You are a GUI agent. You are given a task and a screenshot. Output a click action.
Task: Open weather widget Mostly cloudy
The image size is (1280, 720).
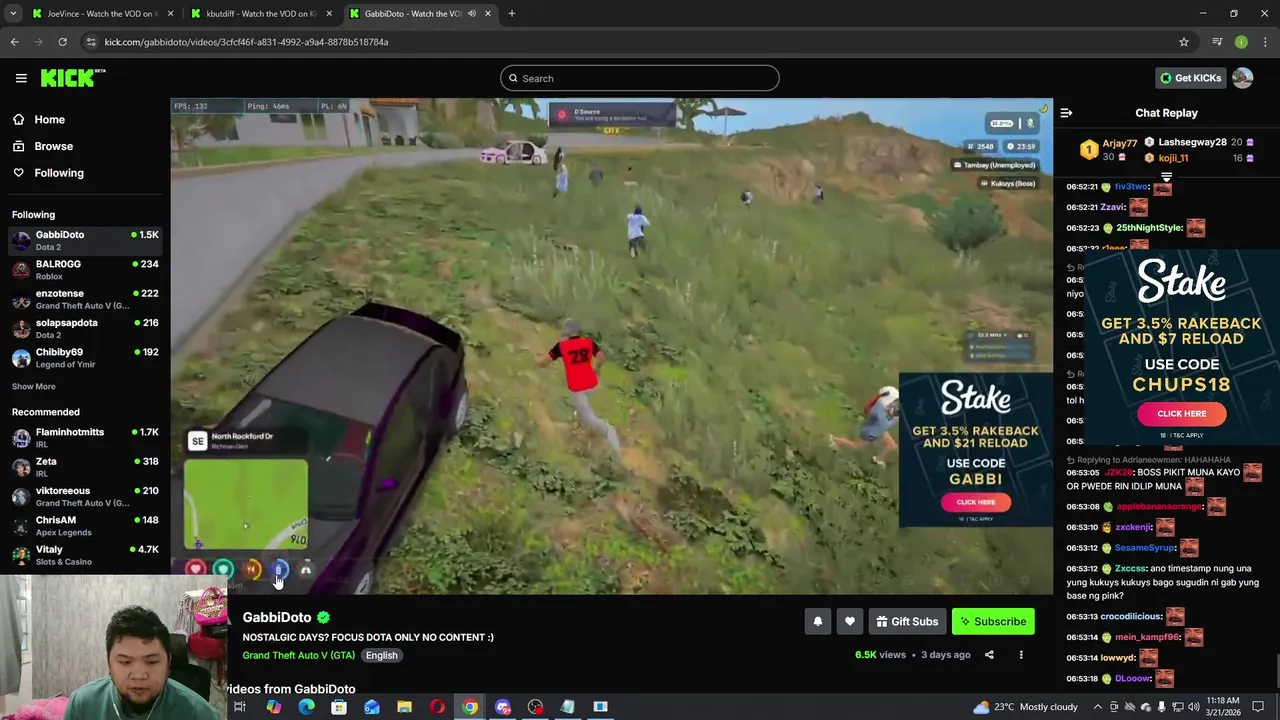click(1026, 707)
